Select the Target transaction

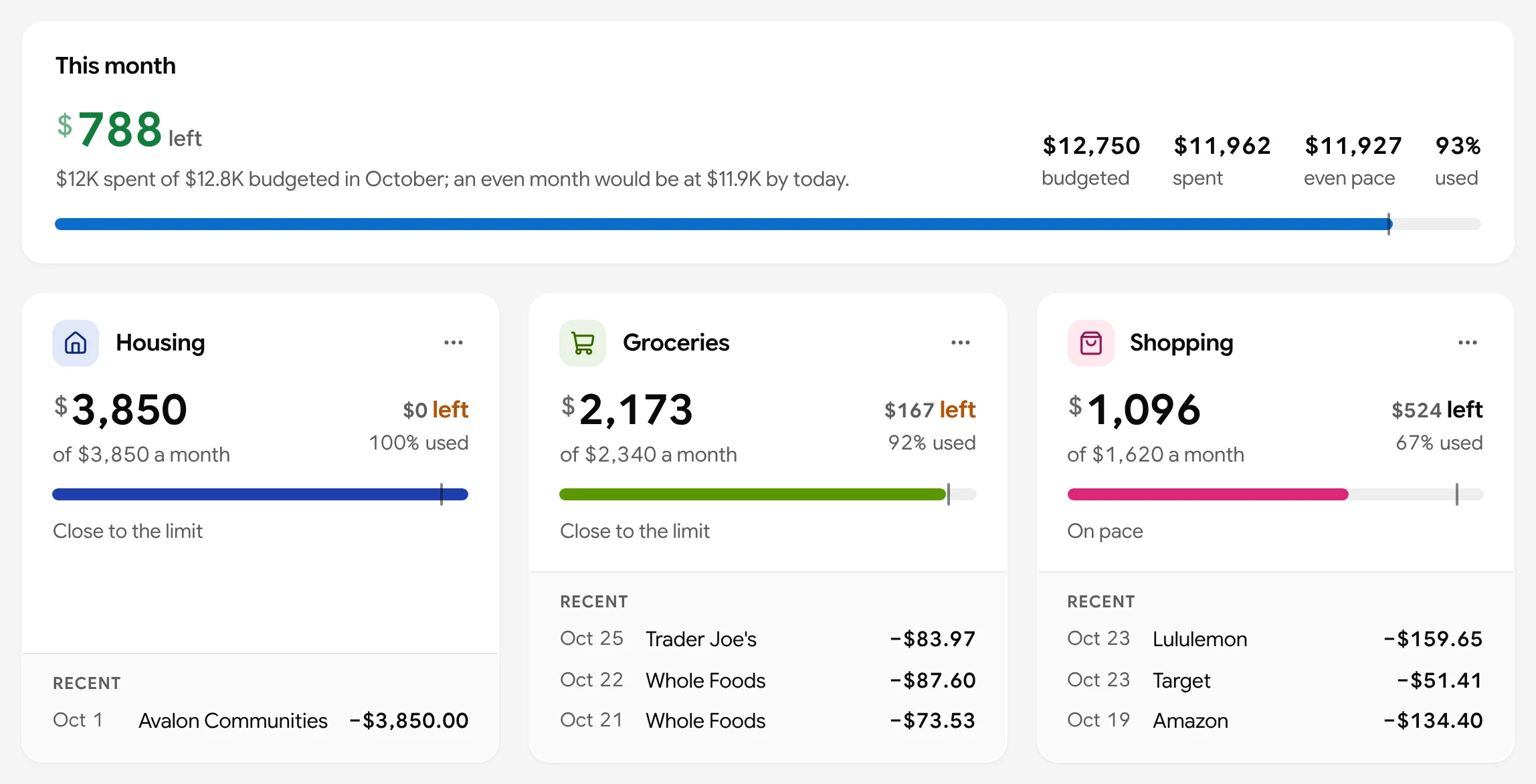1275,680
